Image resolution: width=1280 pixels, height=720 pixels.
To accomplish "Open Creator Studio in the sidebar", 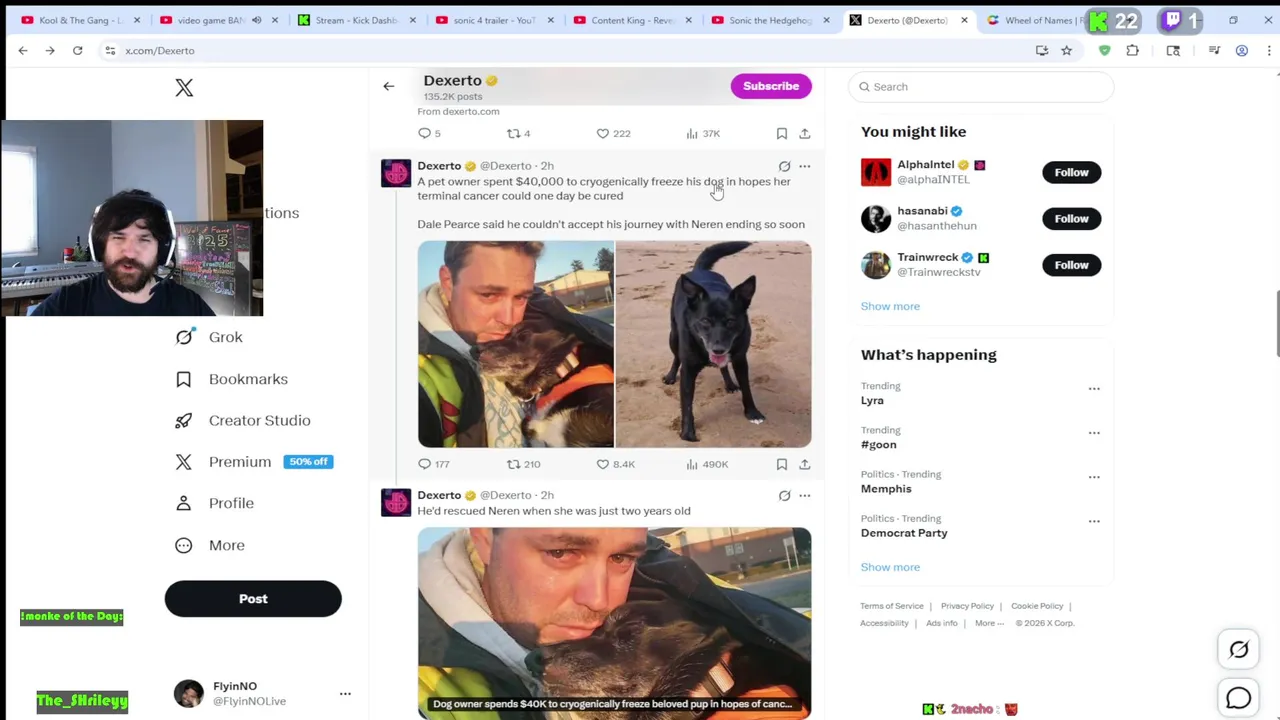I will tap(242, 421).
